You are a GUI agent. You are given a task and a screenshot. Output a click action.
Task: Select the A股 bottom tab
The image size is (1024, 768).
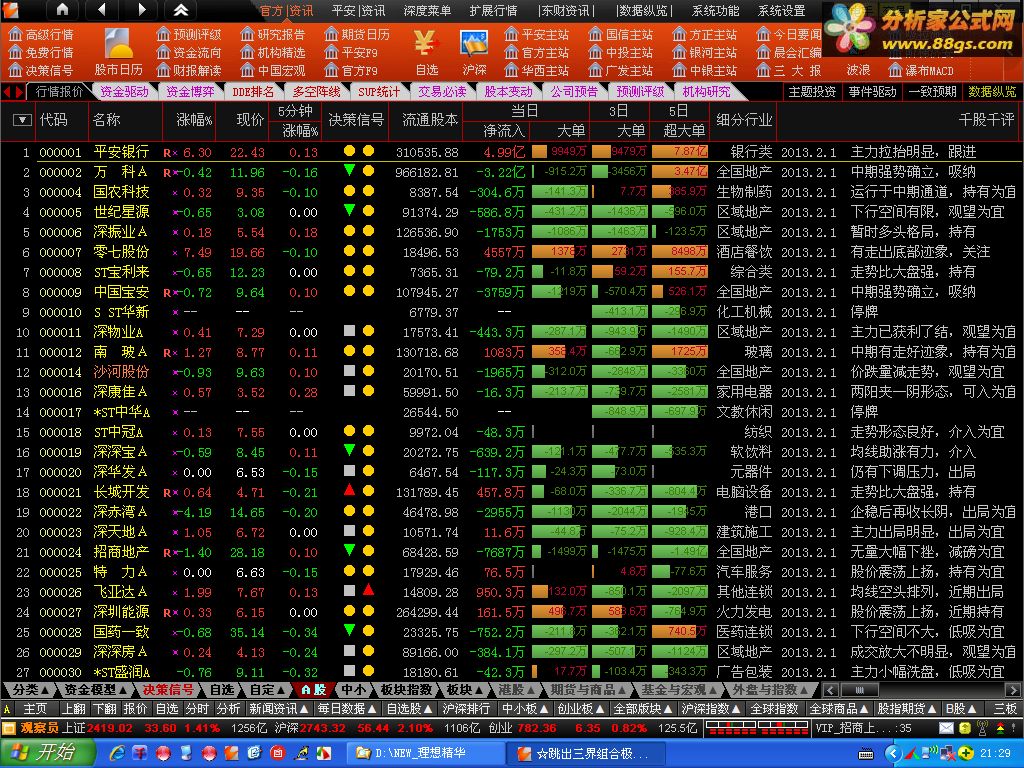313,689
